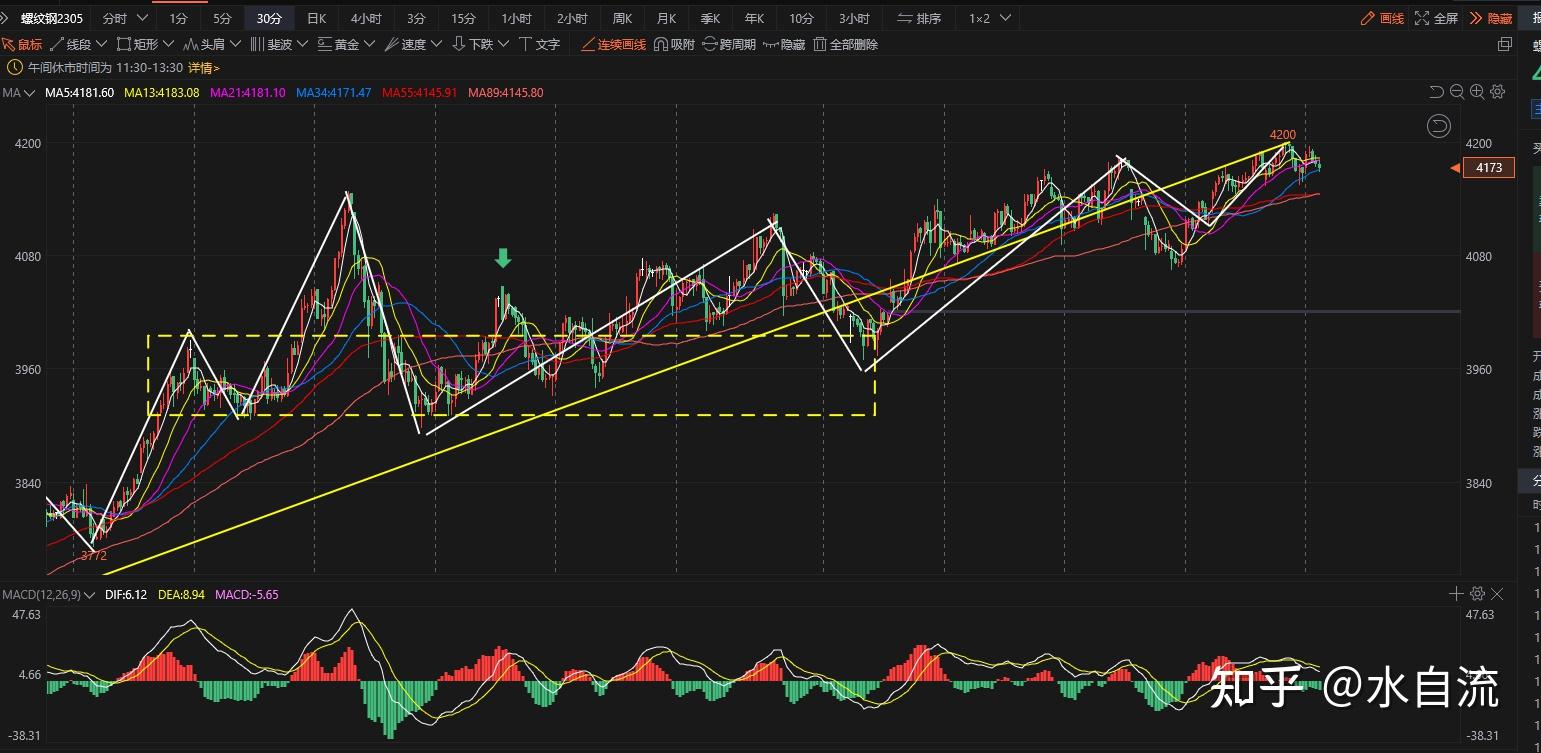Screen dimensions: 1541x753
Task: Zoom out the chart with magnifier minus icon
Action: click(x=1457, y=92)
